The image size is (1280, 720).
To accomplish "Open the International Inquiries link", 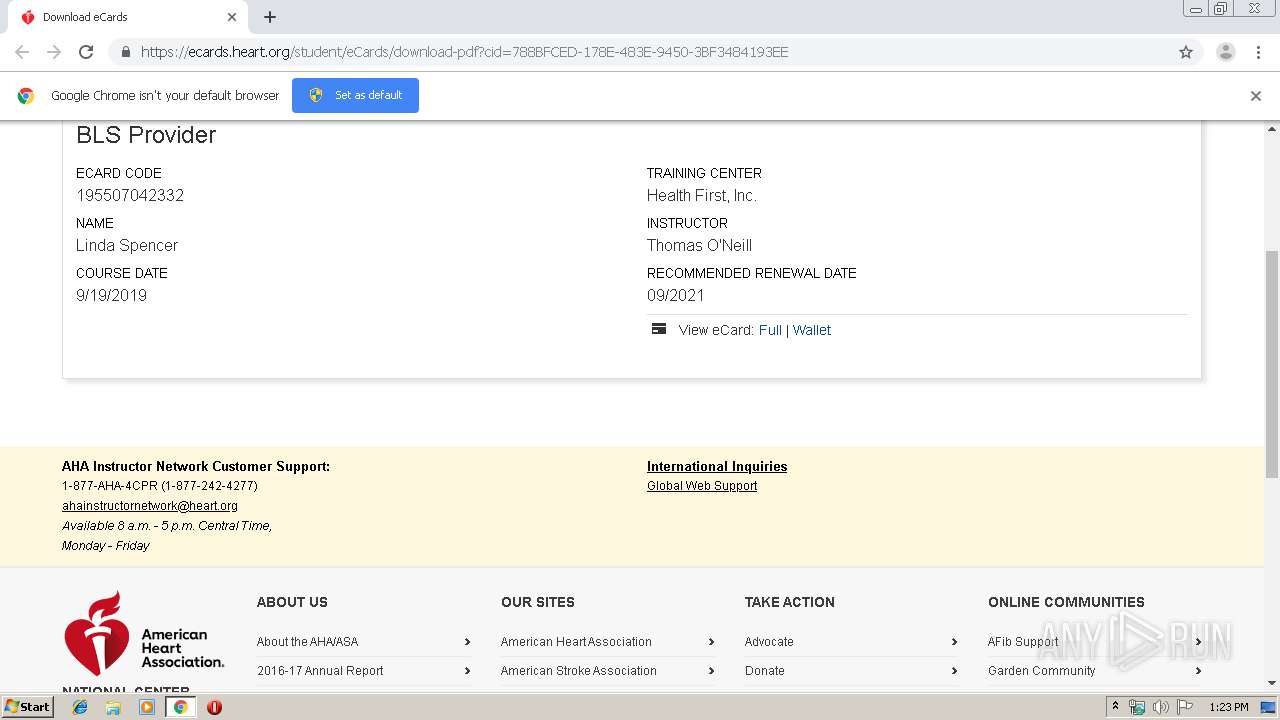I will (717, 466).
